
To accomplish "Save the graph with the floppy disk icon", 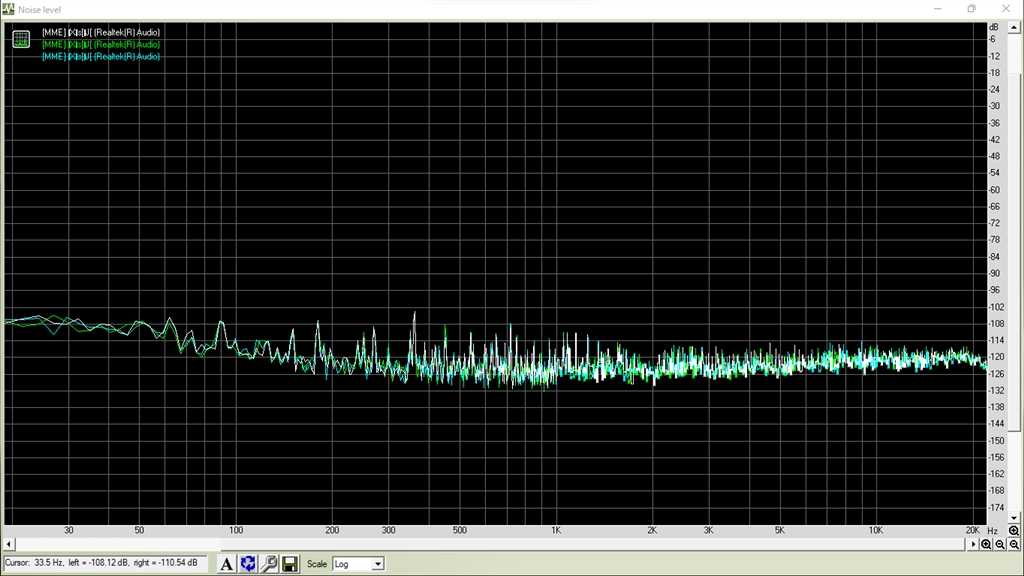I will click(x=290, y=564).
